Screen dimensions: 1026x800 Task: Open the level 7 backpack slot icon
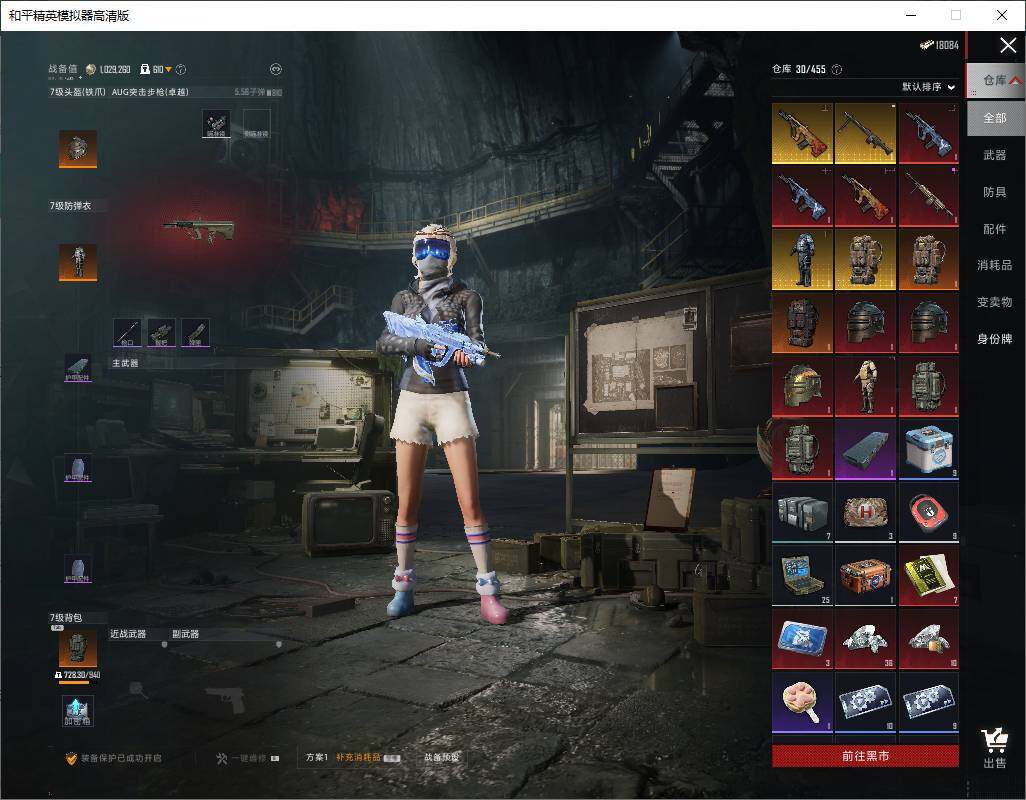78,648
